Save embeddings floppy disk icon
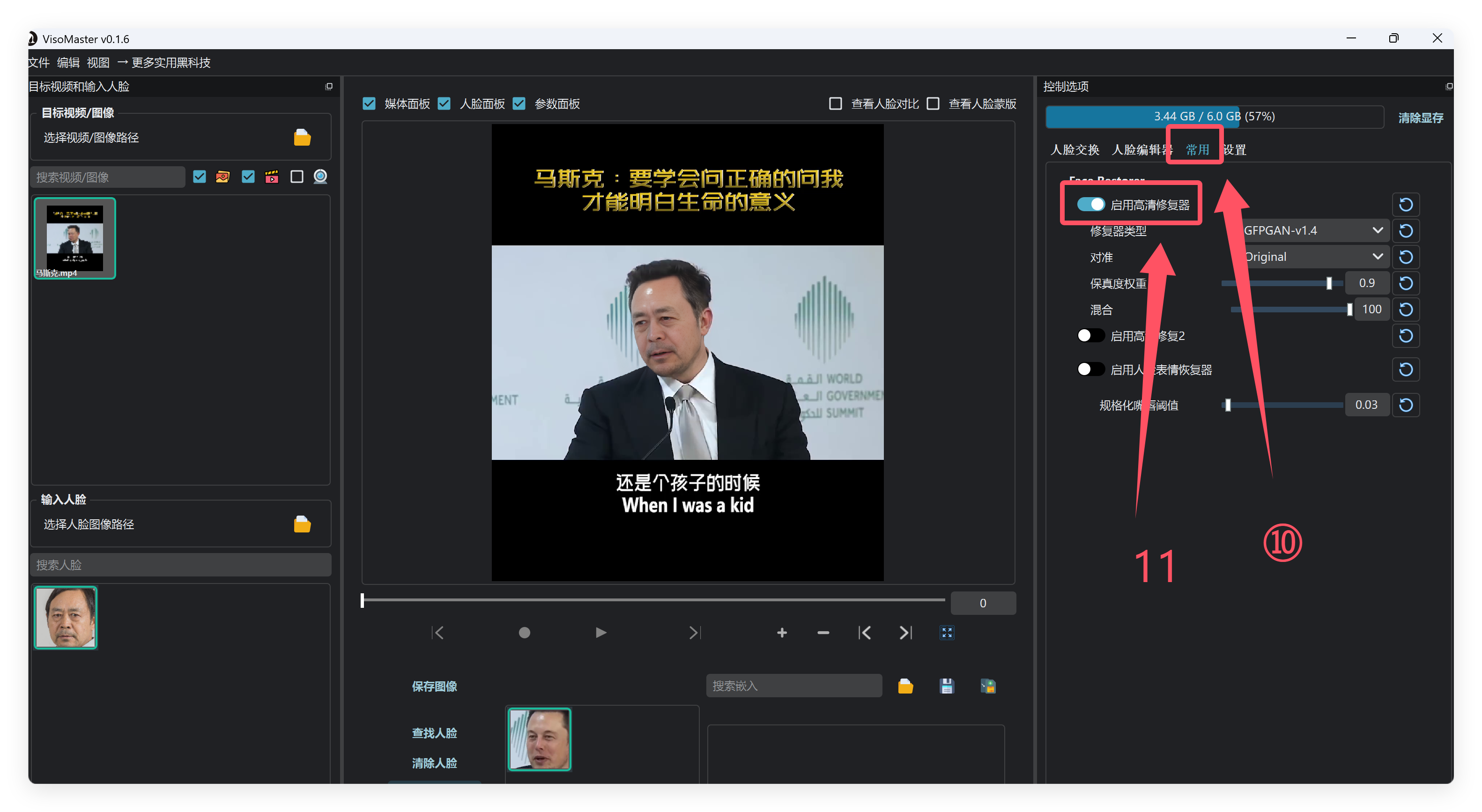 (947, 686)
